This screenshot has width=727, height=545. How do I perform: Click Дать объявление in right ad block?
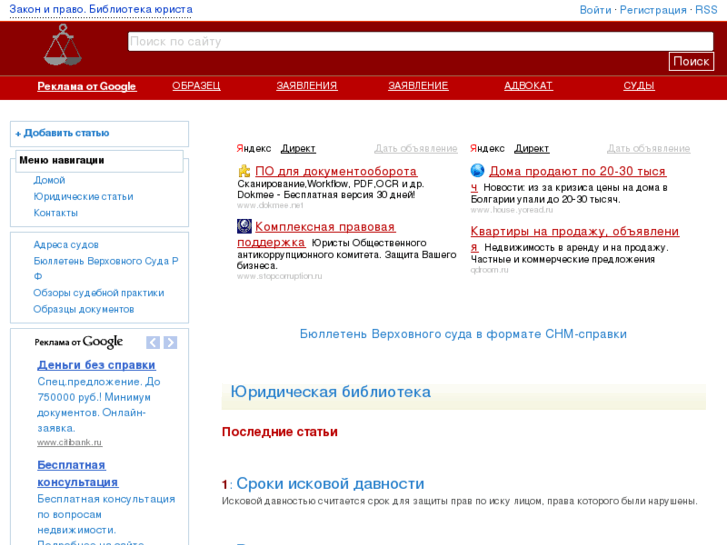649,149
